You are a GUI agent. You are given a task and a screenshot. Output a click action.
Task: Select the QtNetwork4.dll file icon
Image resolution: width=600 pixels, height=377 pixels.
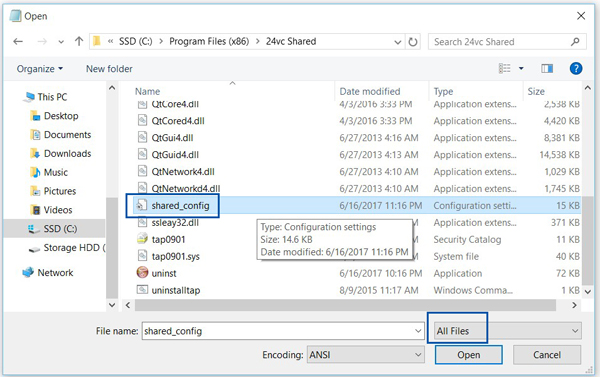coord(142,171)
